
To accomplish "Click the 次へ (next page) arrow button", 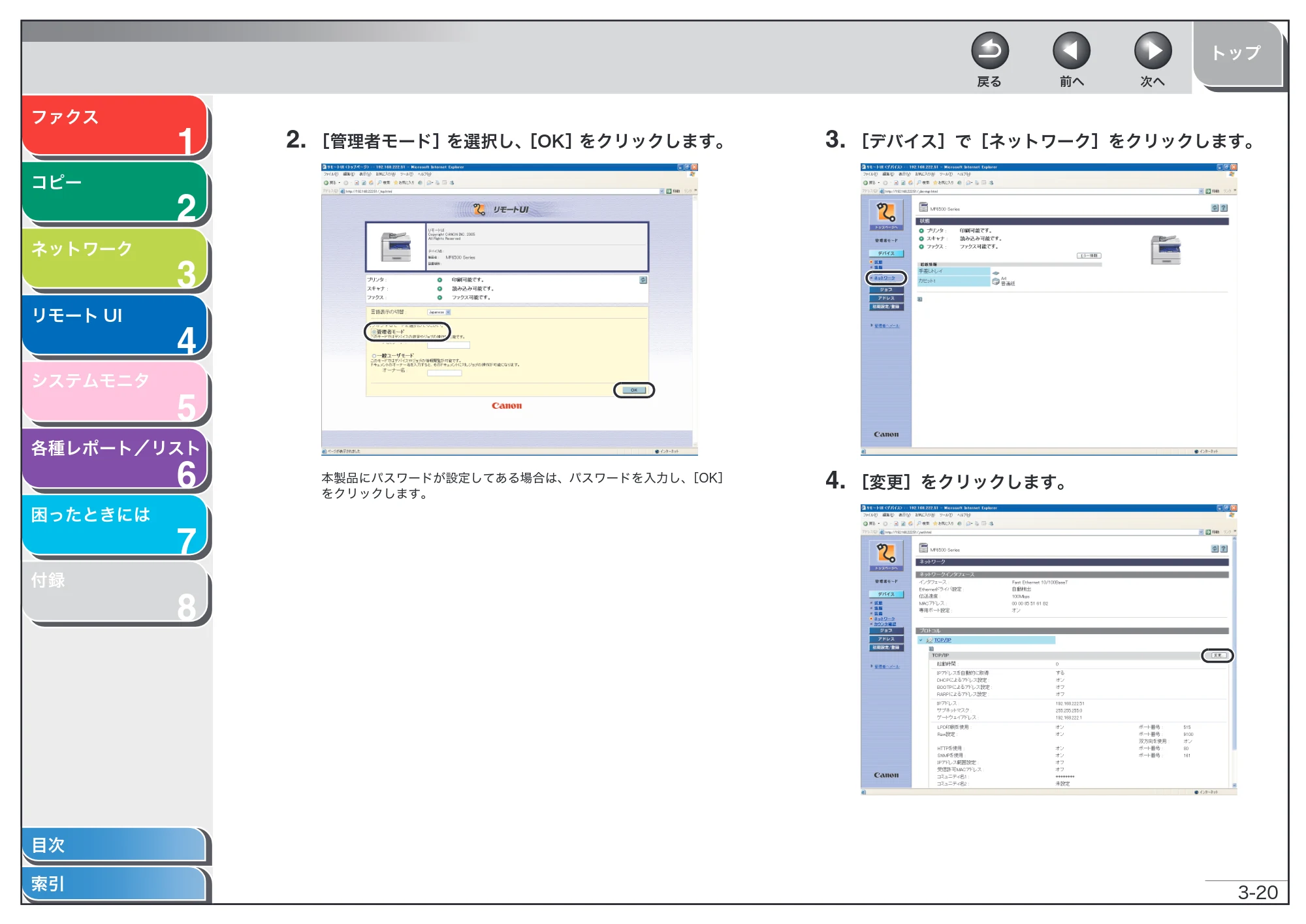I will tap(1153, 51).
